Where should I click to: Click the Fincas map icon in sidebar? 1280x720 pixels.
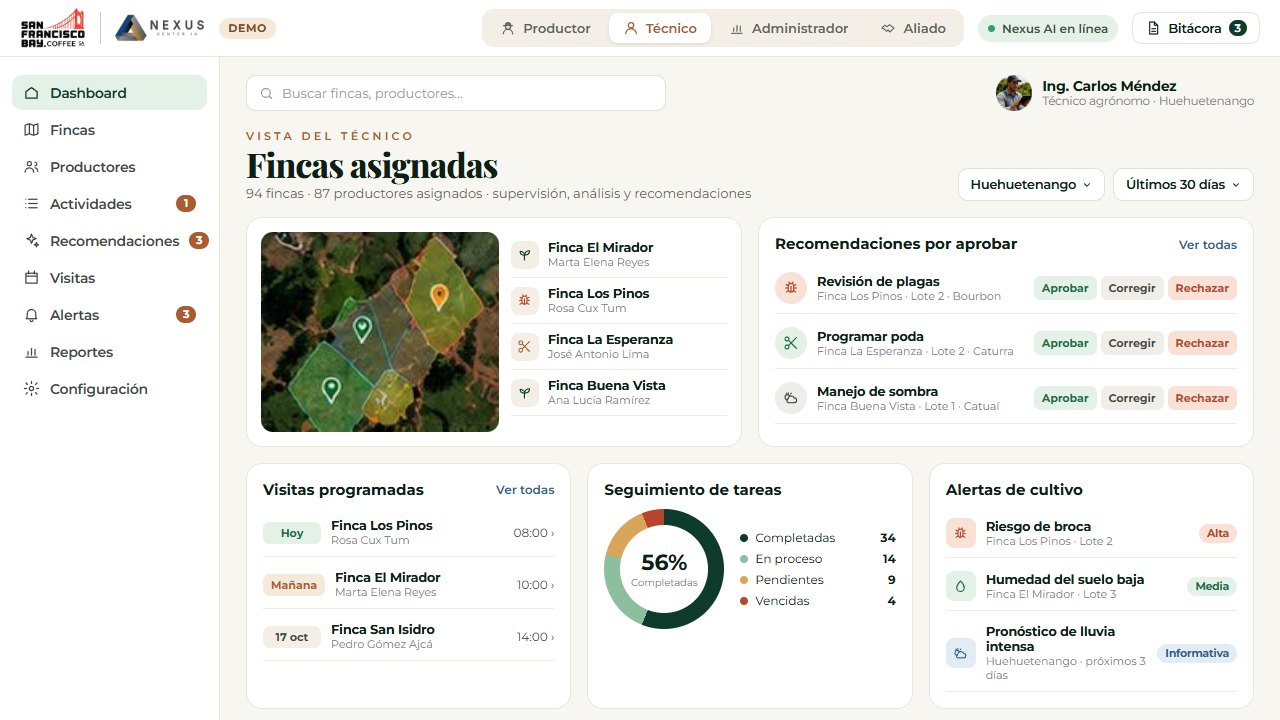(x=31, y=130)
